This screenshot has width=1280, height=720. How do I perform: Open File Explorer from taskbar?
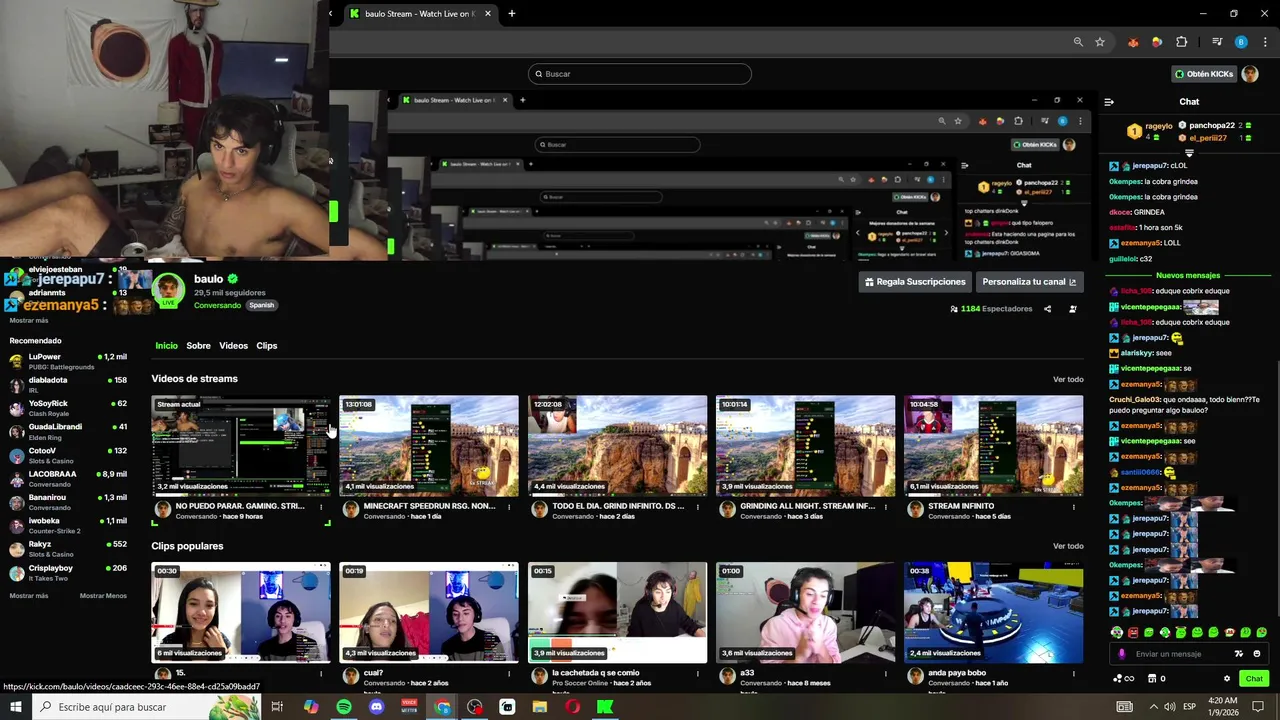coord(540,707)
